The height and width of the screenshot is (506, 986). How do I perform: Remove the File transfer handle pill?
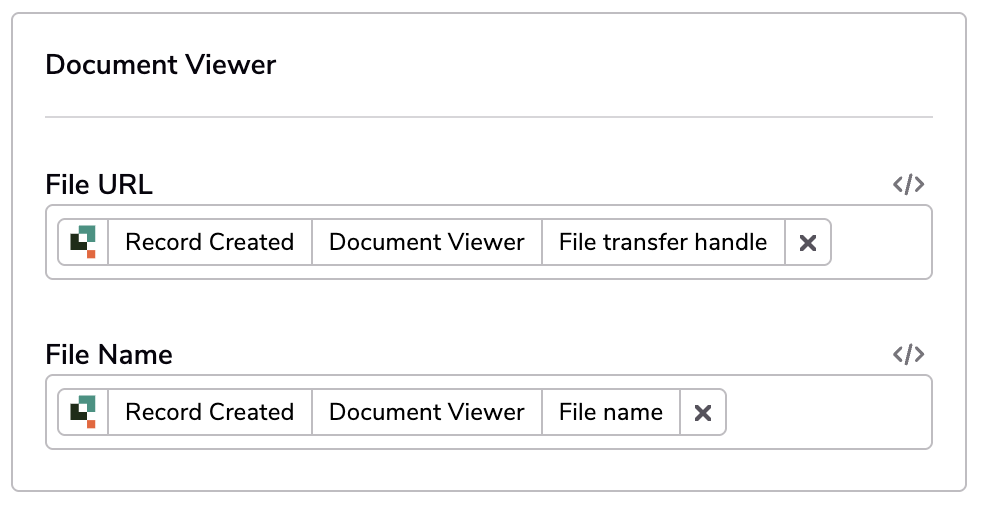[x=807, y=243]
